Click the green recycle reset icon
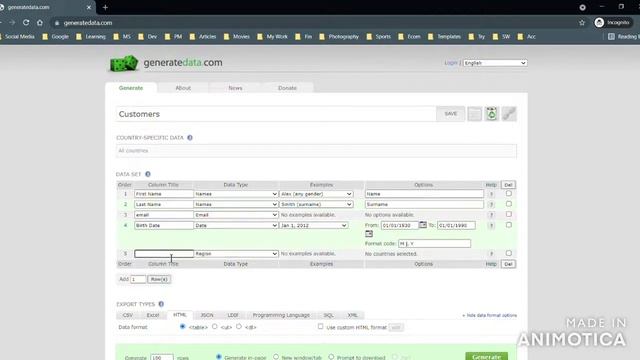This screenshot has width=640, height=360. click(x=491, y=114)
